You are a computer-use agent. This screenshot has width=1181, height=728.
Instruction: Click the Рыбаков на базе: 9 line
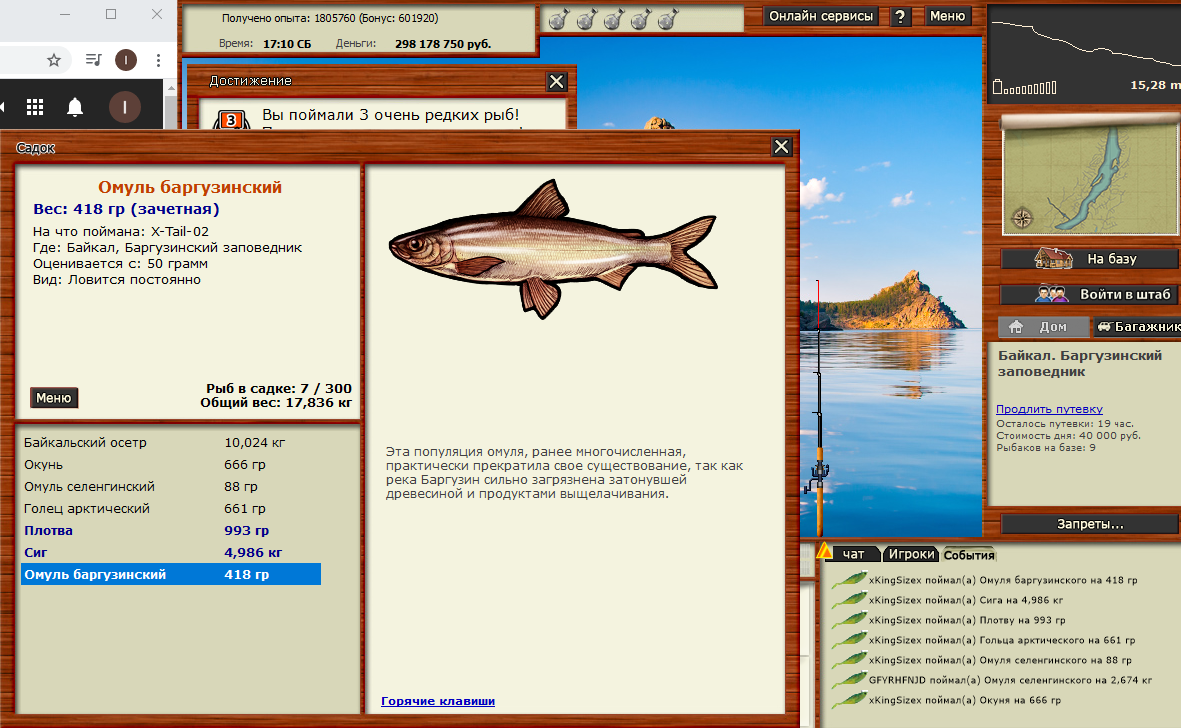[x=1046, y=448]
